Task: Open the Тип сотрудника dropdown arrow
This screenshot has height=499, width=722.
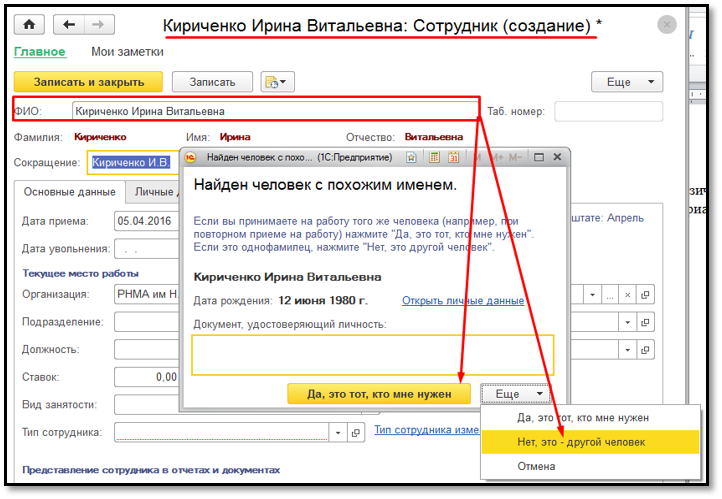Action: pos(338,433)
